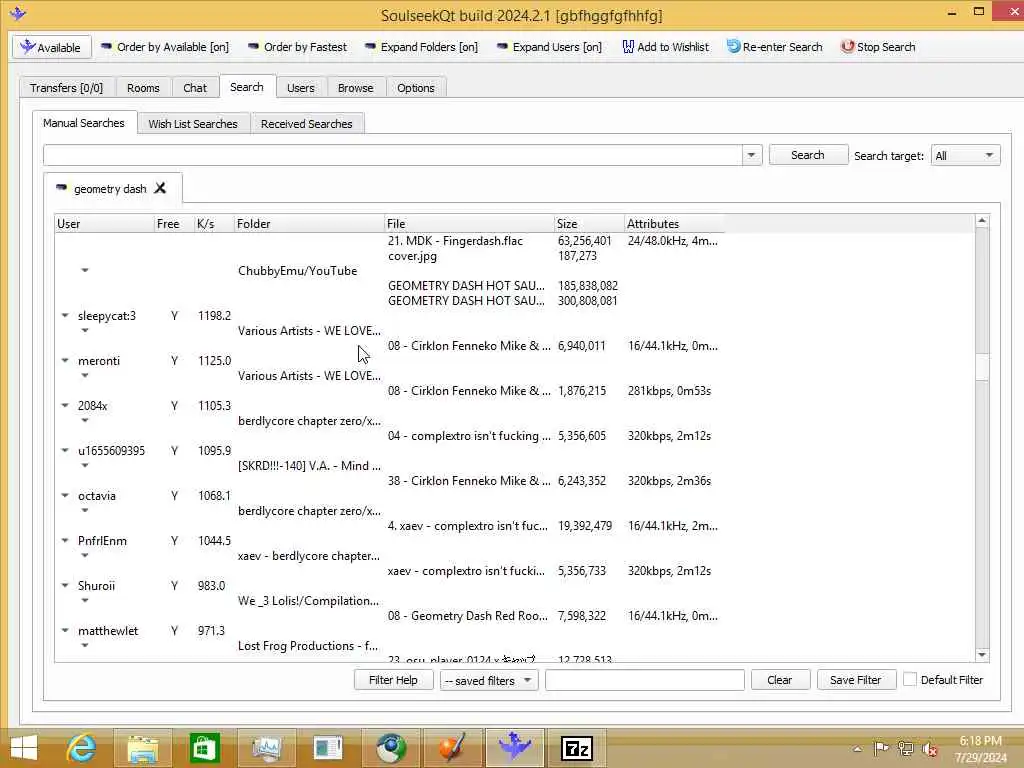The image size is (1024, 768).
Task: Click the Available status button
Action: 51,48
